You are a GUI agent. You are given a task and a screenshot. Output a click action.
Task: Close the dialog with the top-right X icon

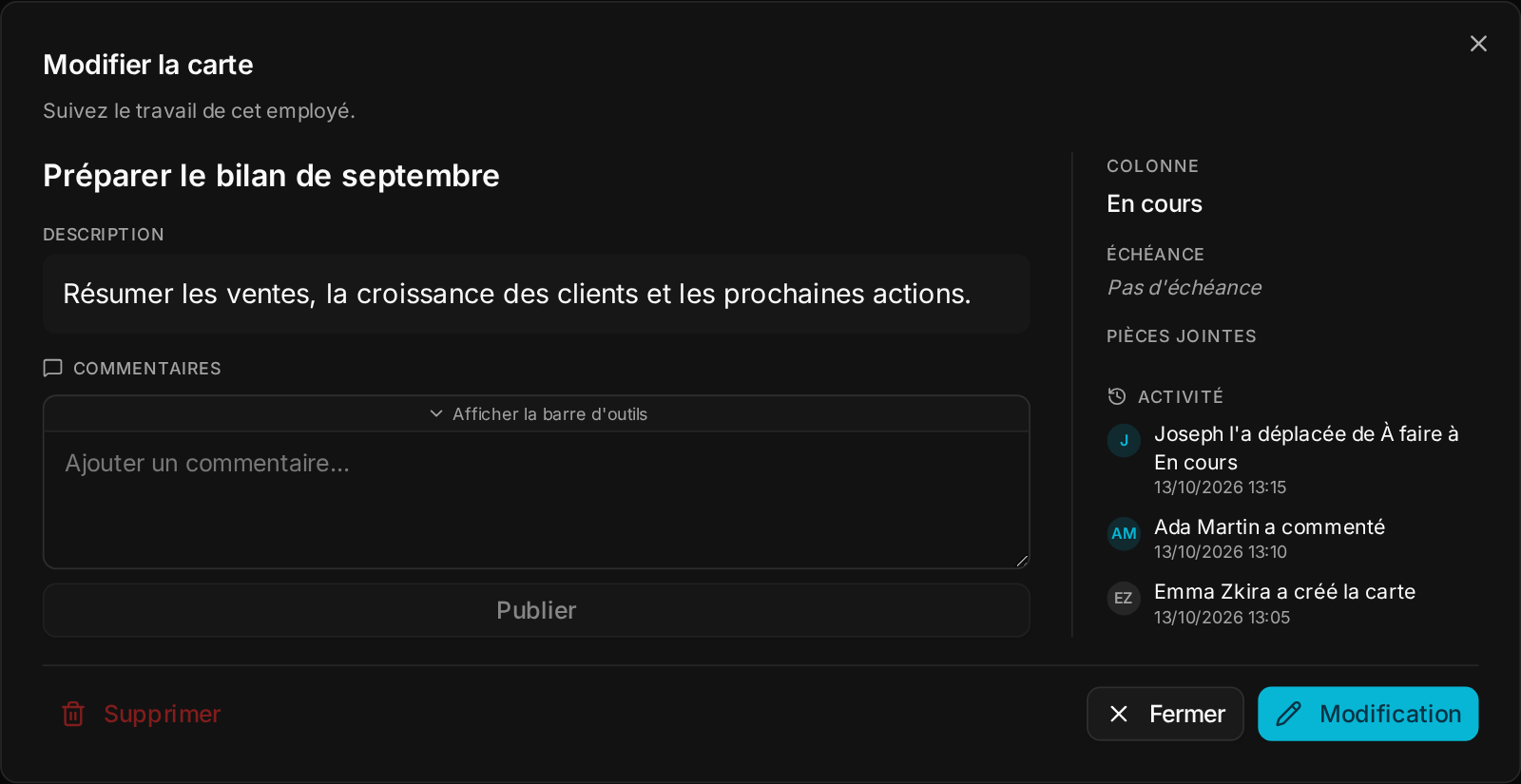click(1478, 44)
